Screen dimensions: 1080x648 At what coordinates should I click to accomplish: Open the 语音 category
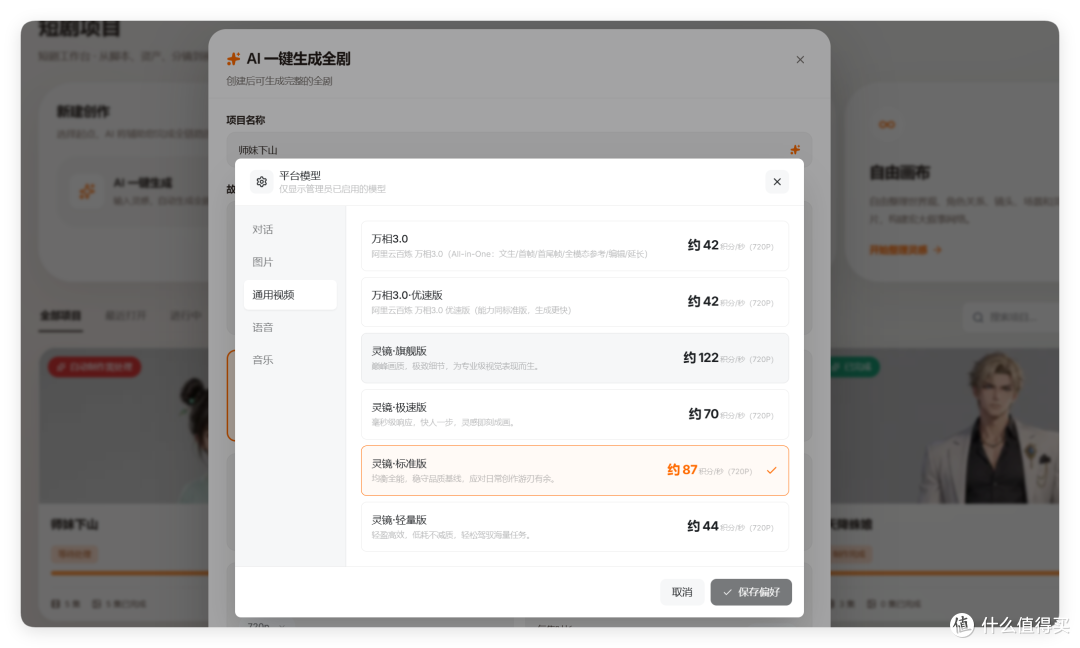290,327
